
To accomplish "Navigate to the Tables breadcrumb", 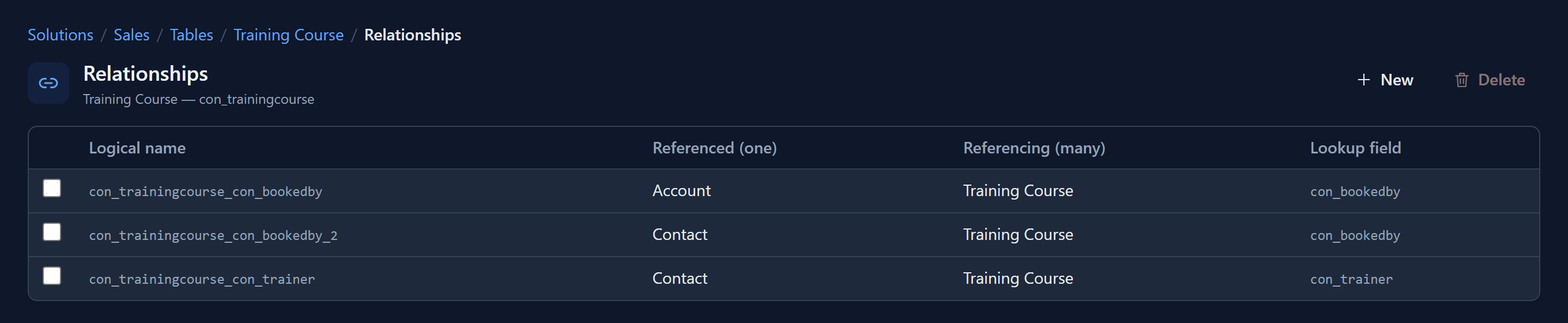I will 191,35.
